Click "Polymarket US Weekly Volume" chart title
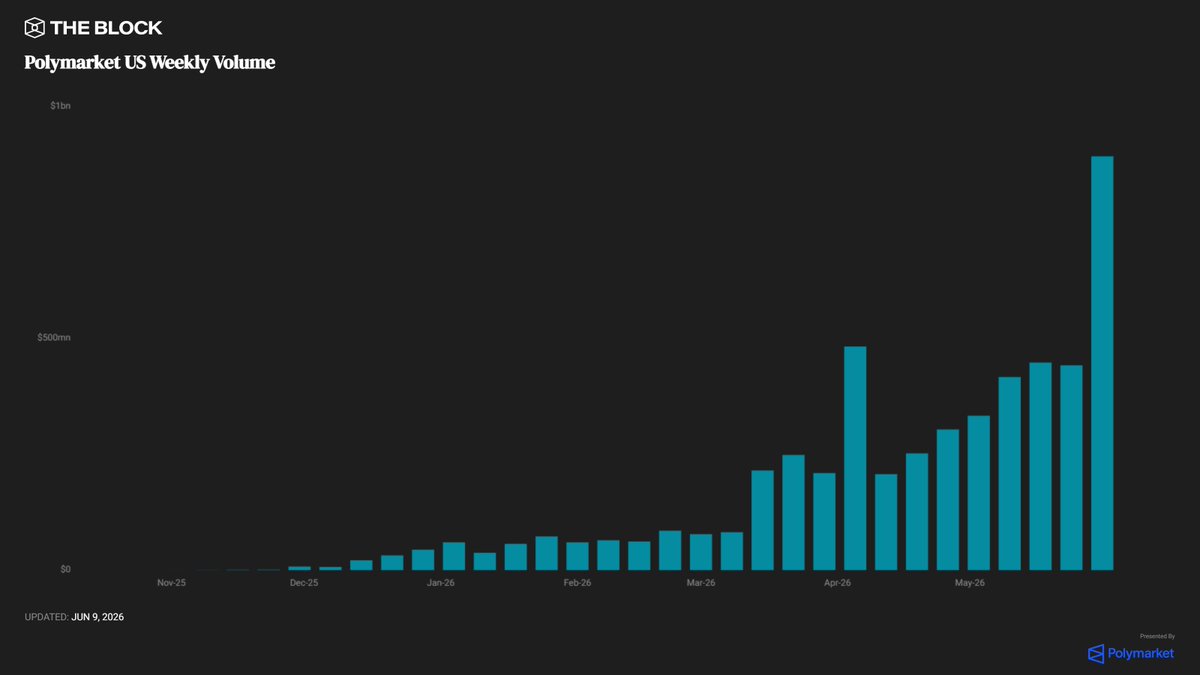Screen dimensions: 1200x675 [x=150, y=62]
